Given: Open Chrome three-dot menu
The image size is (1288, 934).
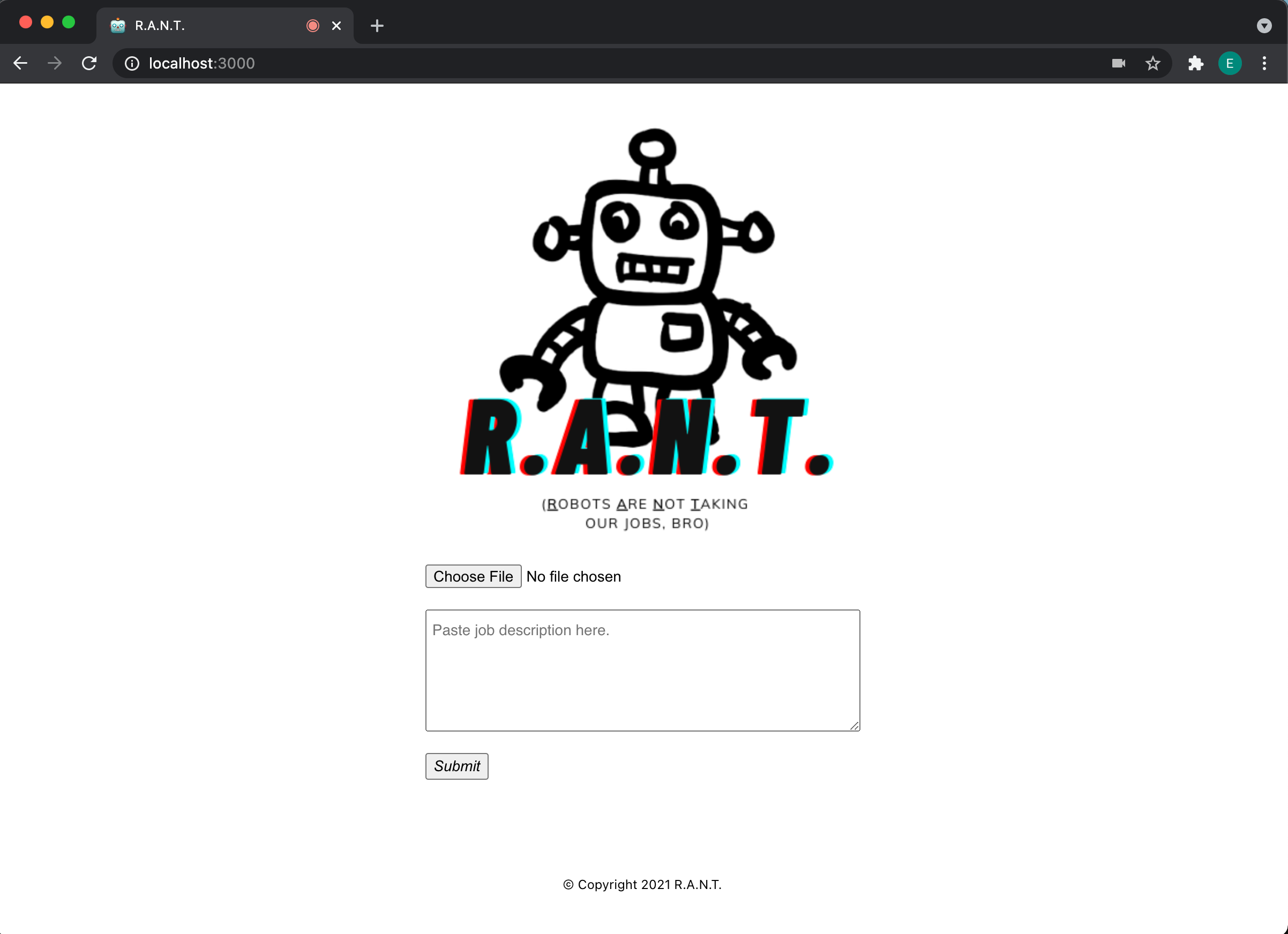Looking at the screenshot, I should pos(1264,63).
